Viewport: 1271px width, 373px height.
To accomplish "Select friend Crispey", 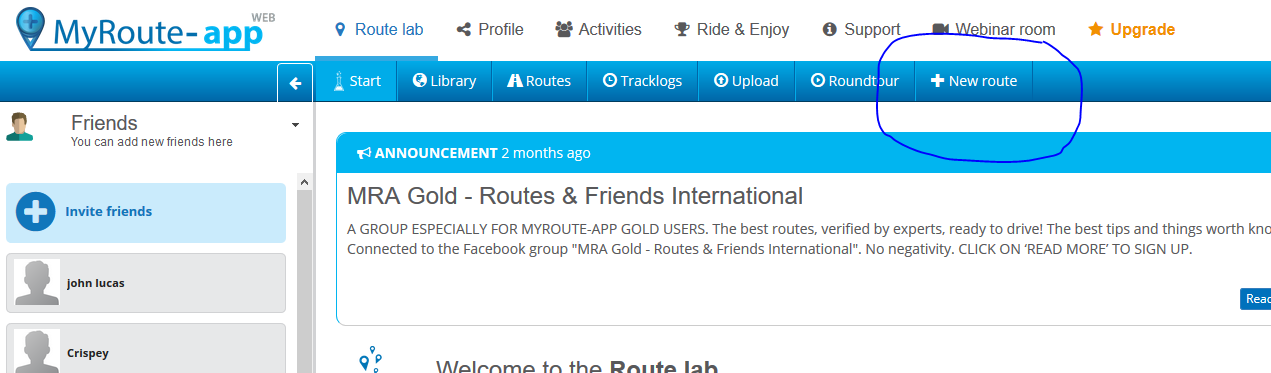I will click(x=146, y=348).
